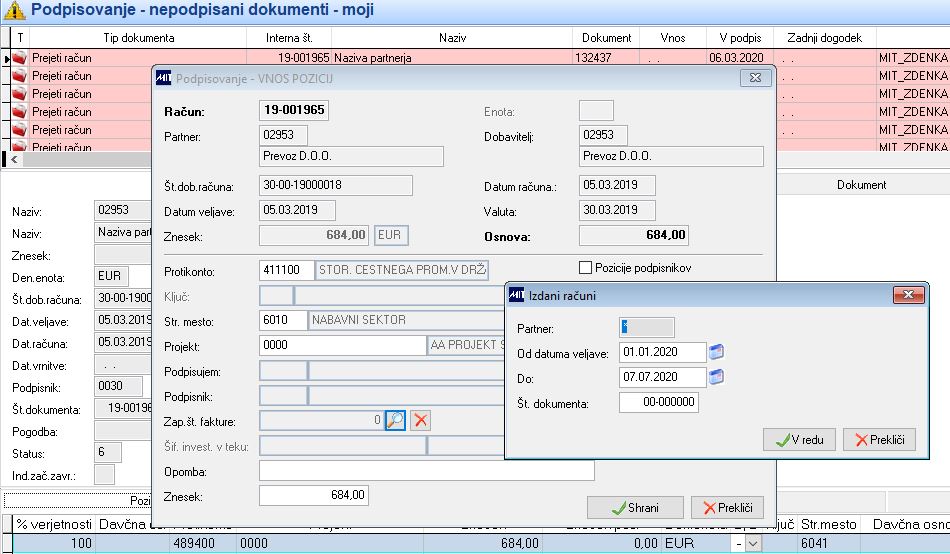Click the Status field showing 6 in the main window

(x=108, y=452)
